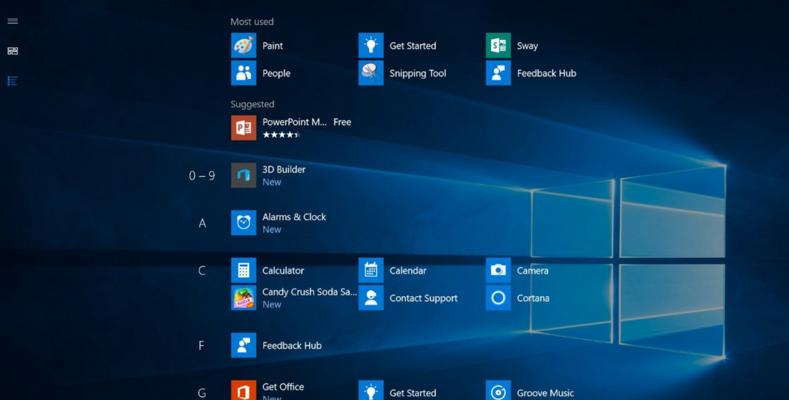Launch the Camera app
789x400 pixels.
(x=517, y=270)
